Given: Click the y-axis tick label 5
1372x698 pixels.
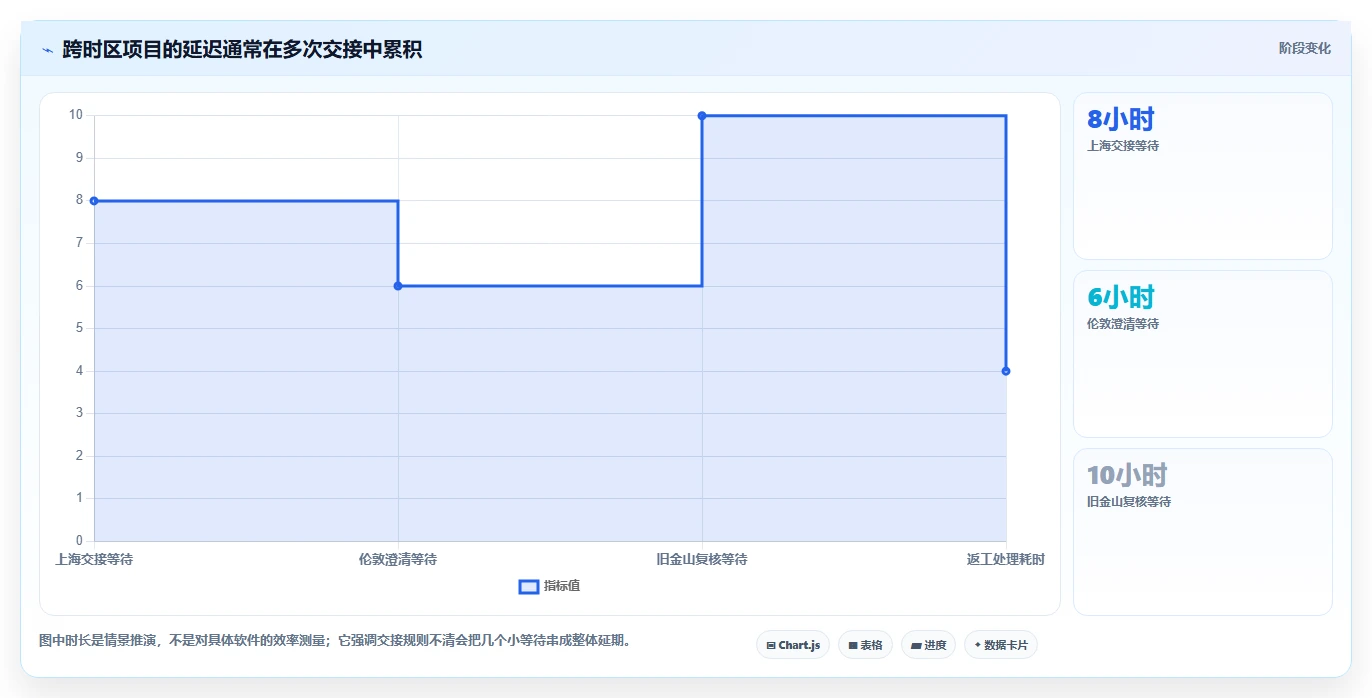Looking at the screenshot, I should point(80,328).
